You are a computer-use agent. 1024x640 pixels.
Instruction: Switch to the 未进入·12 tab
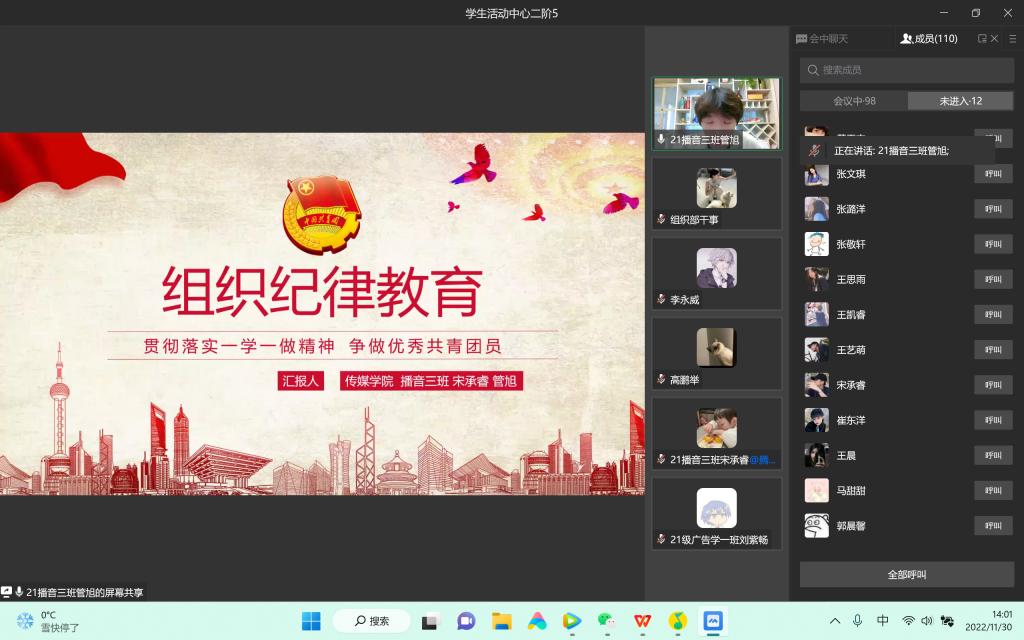961,101
